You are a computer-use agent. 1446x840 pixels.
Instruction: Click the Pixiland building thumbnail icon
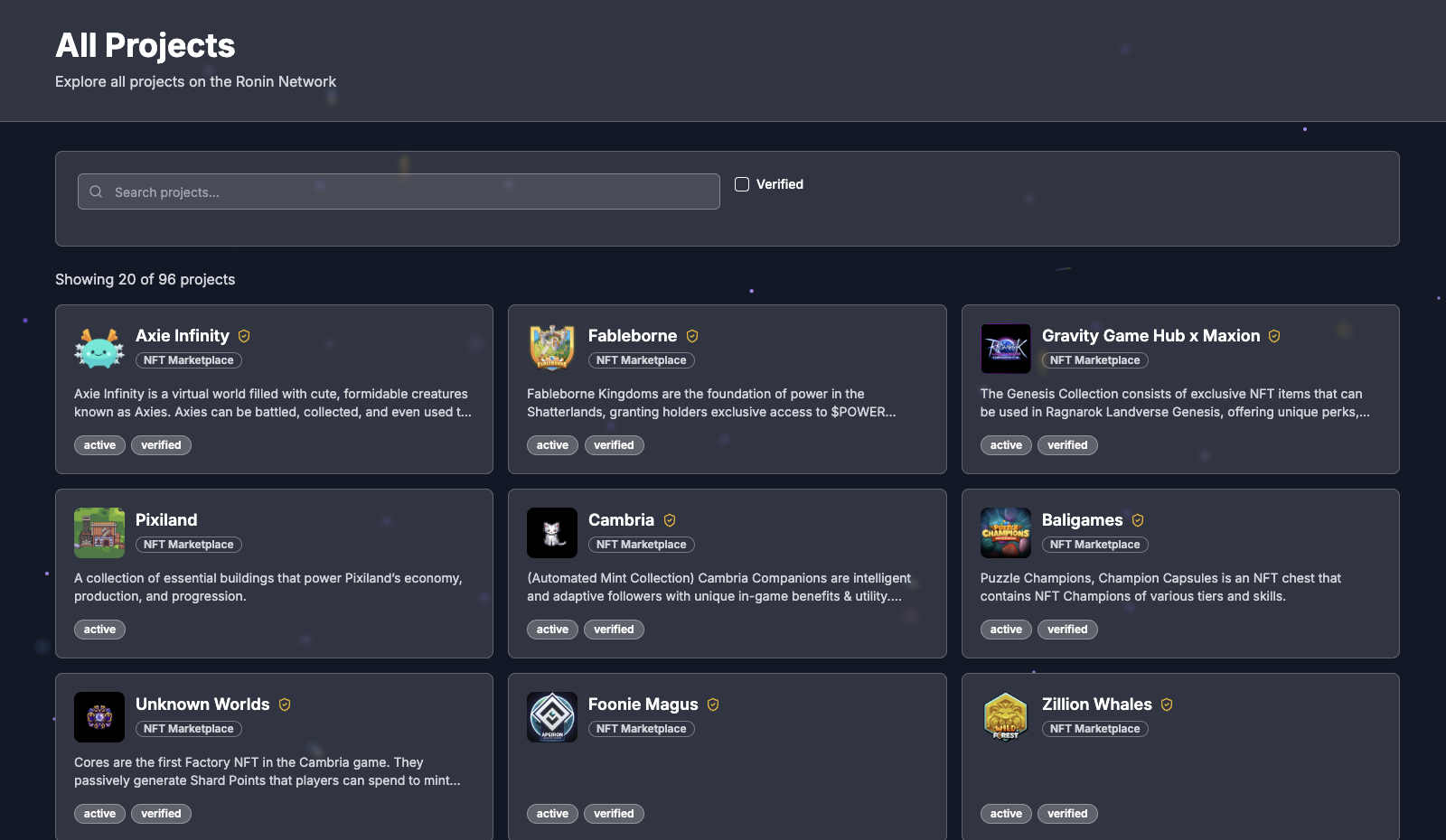pyautogui.click(x=99, y=533)
